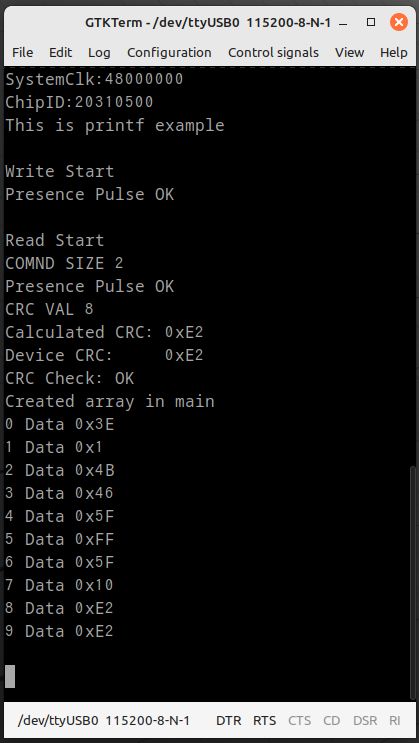This screenshot has width=419, height=743.
Task: Open the Log menu
Action: coord(99,52)
